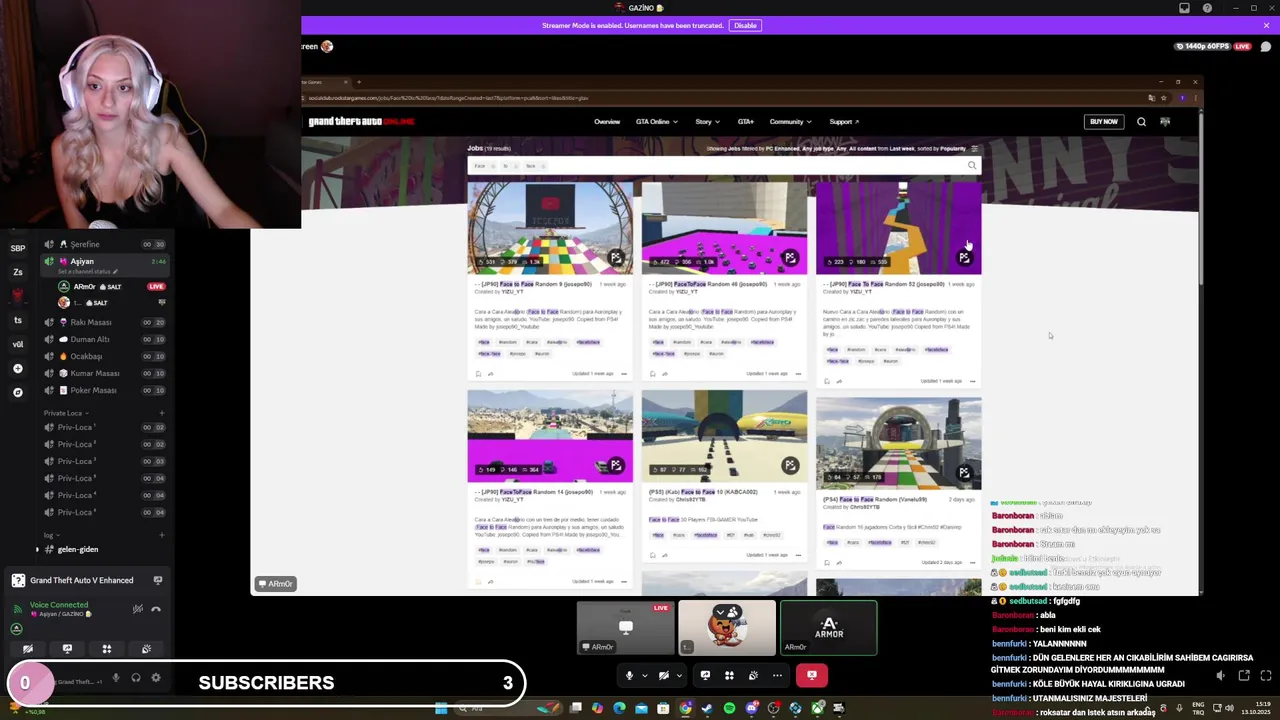
Task: Open the SBP server icon
Action: click(17, 248)
